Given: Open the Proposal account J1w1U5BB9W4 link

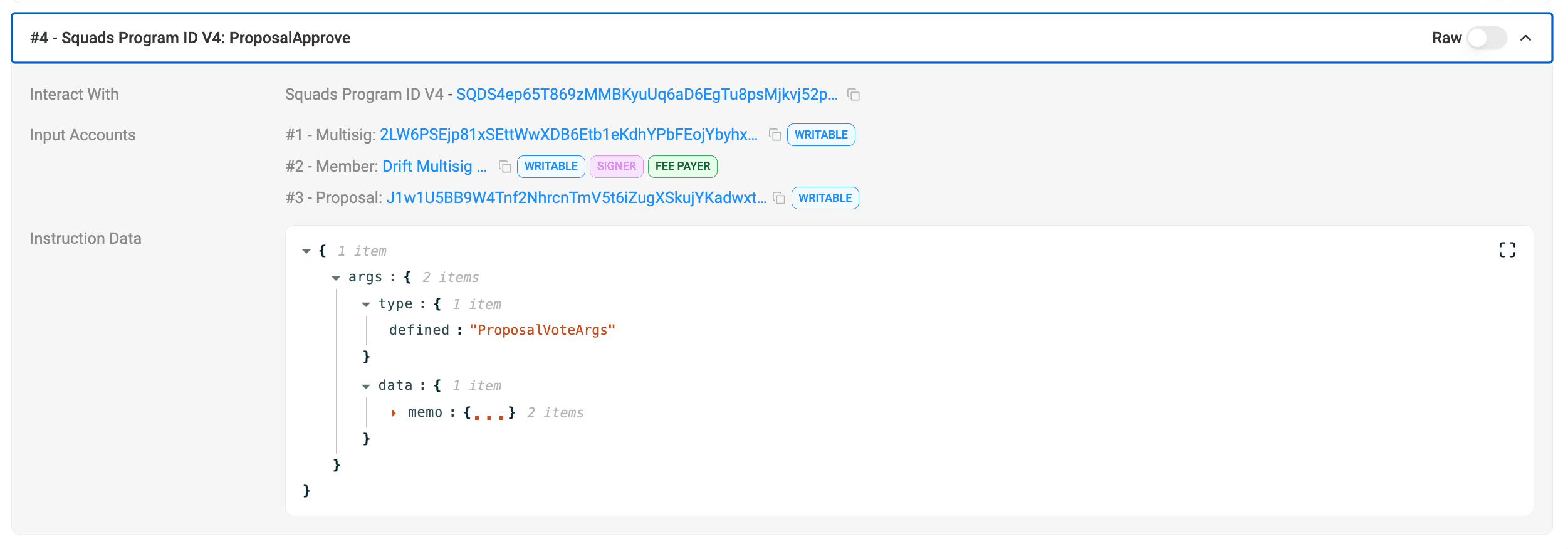Looking at the screenshot, I should (x=575, y=197).
